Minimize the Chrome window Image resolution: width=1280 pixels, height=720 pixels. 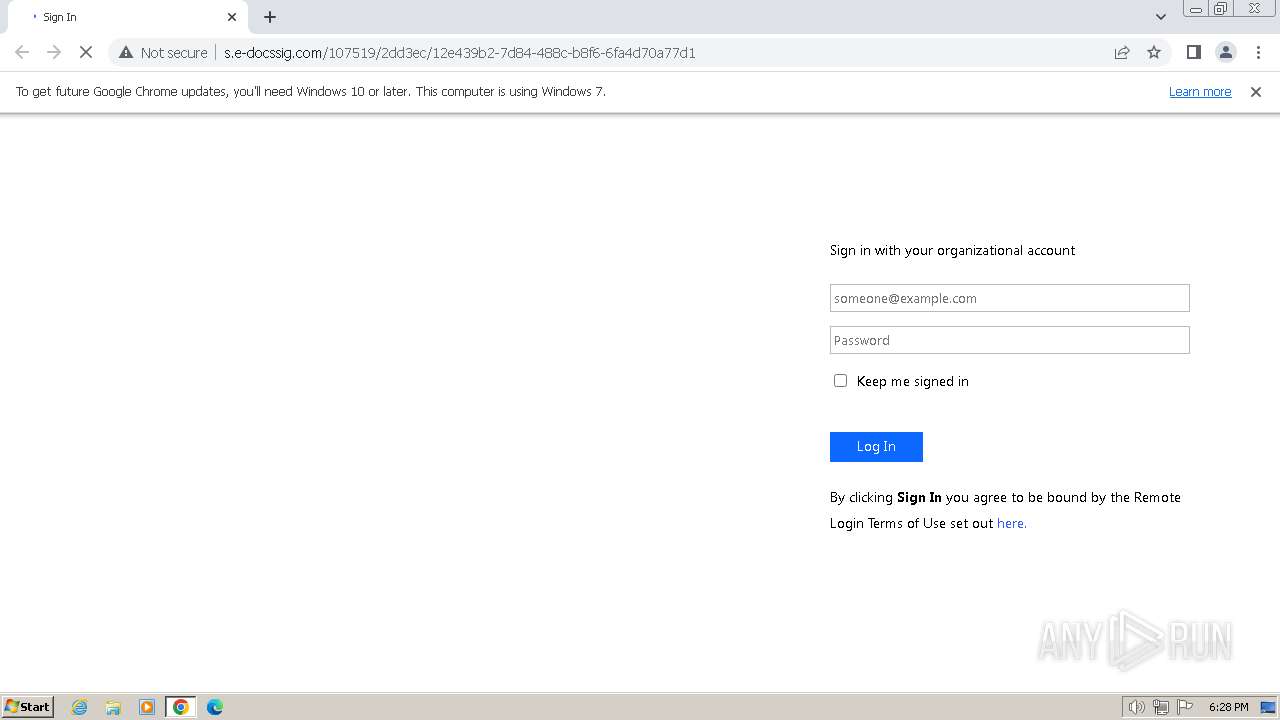tap(1195, 9)
